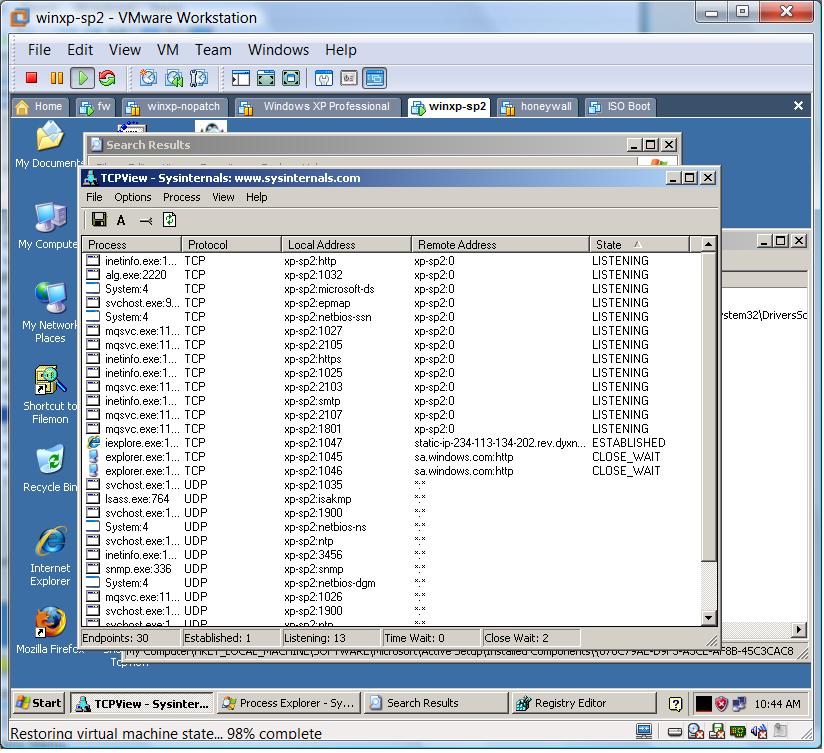Select the lsass.exe:764 process row

pos(392,499)
